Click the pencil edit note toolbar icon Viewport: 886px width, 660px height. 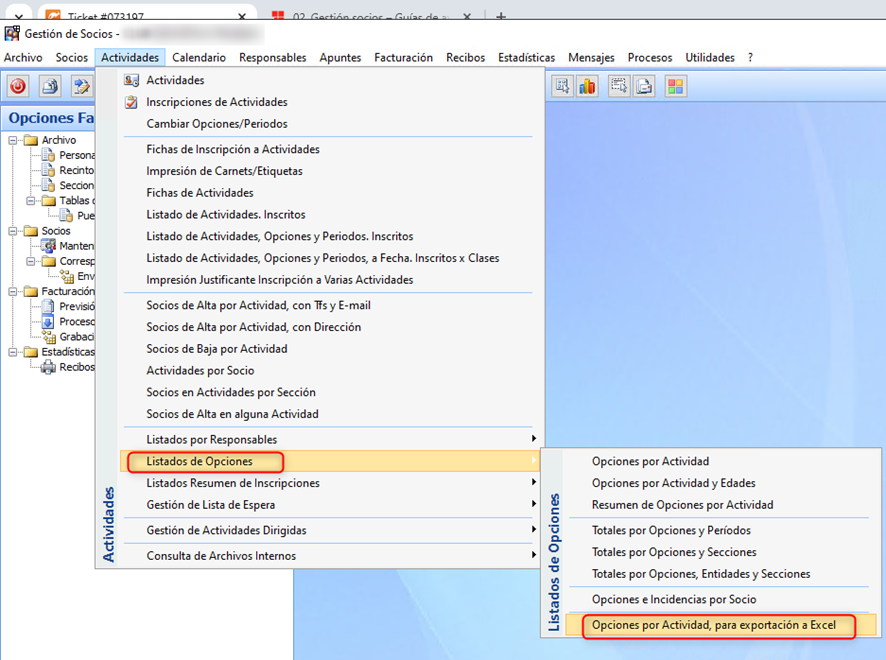[81, 86]
